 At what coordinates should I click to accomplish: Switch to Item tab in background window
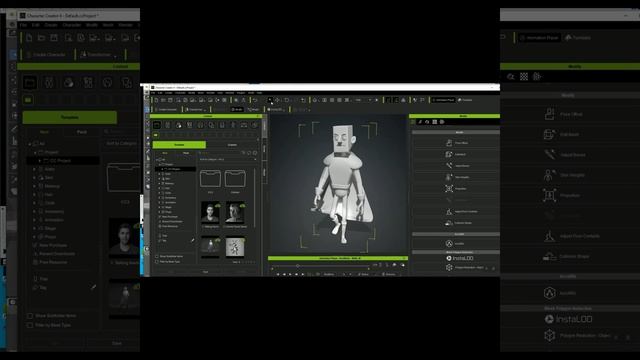pyautogui.click(x=44, y=132)
